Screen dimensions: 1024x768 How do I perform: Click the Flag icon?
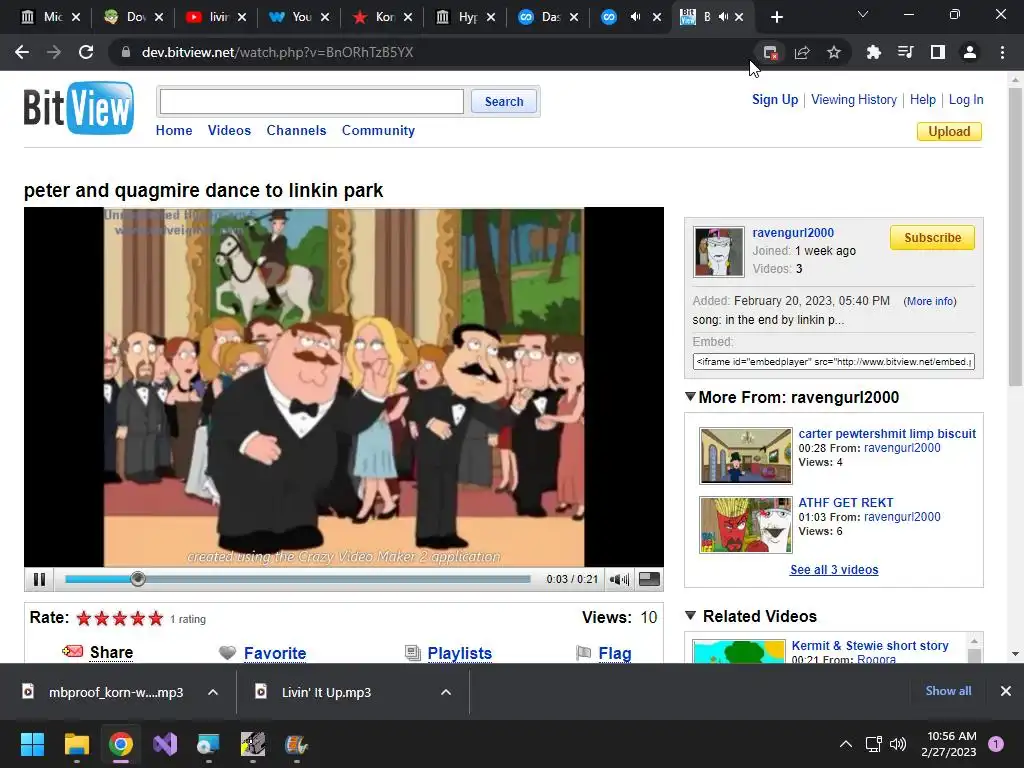pyautogui.click(x=583, y=652)
